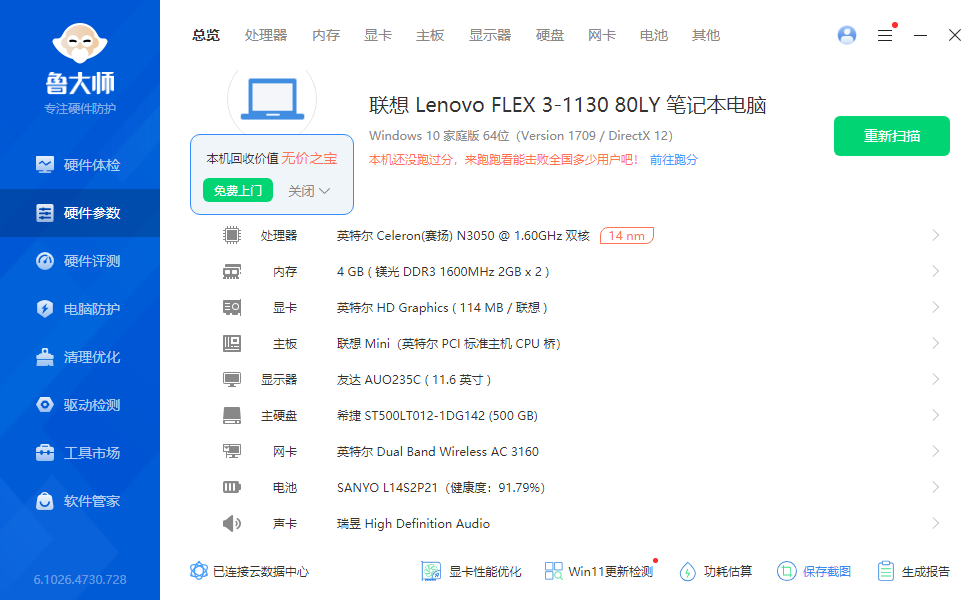This screenshot has width=980, height=600.
Task: Select 硬件参数 list icon in sidebar
Action: click(44, 213)
